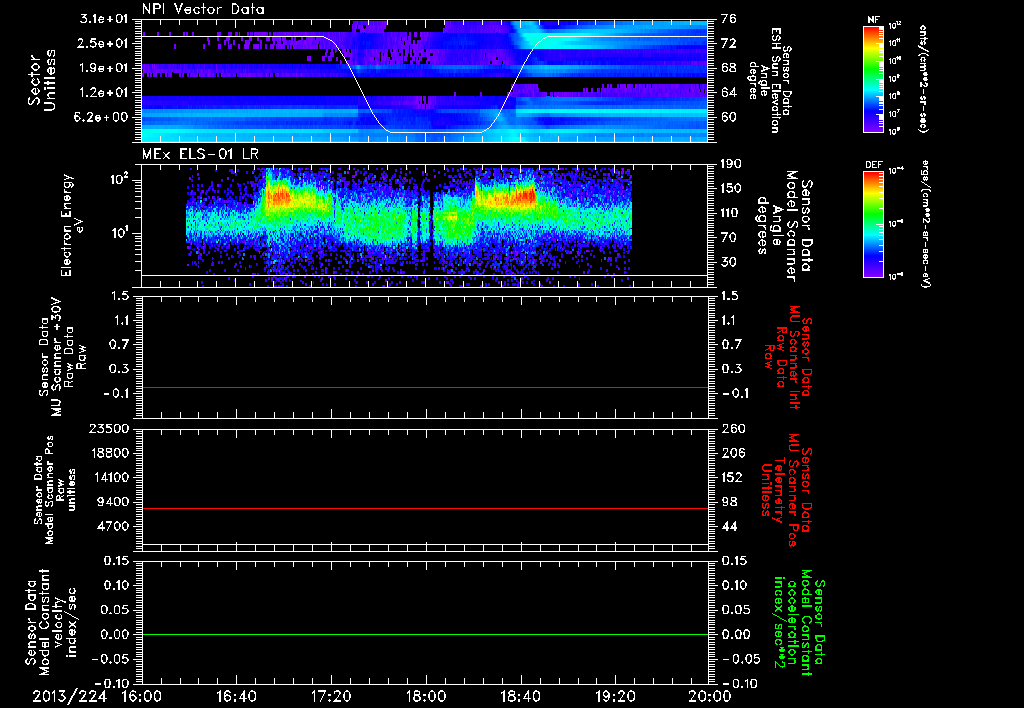Select the "MEx ELS-01 LR" panel title
Image resolution: width=1024 pixels, height=708 pixels.
tap(200, 154)
